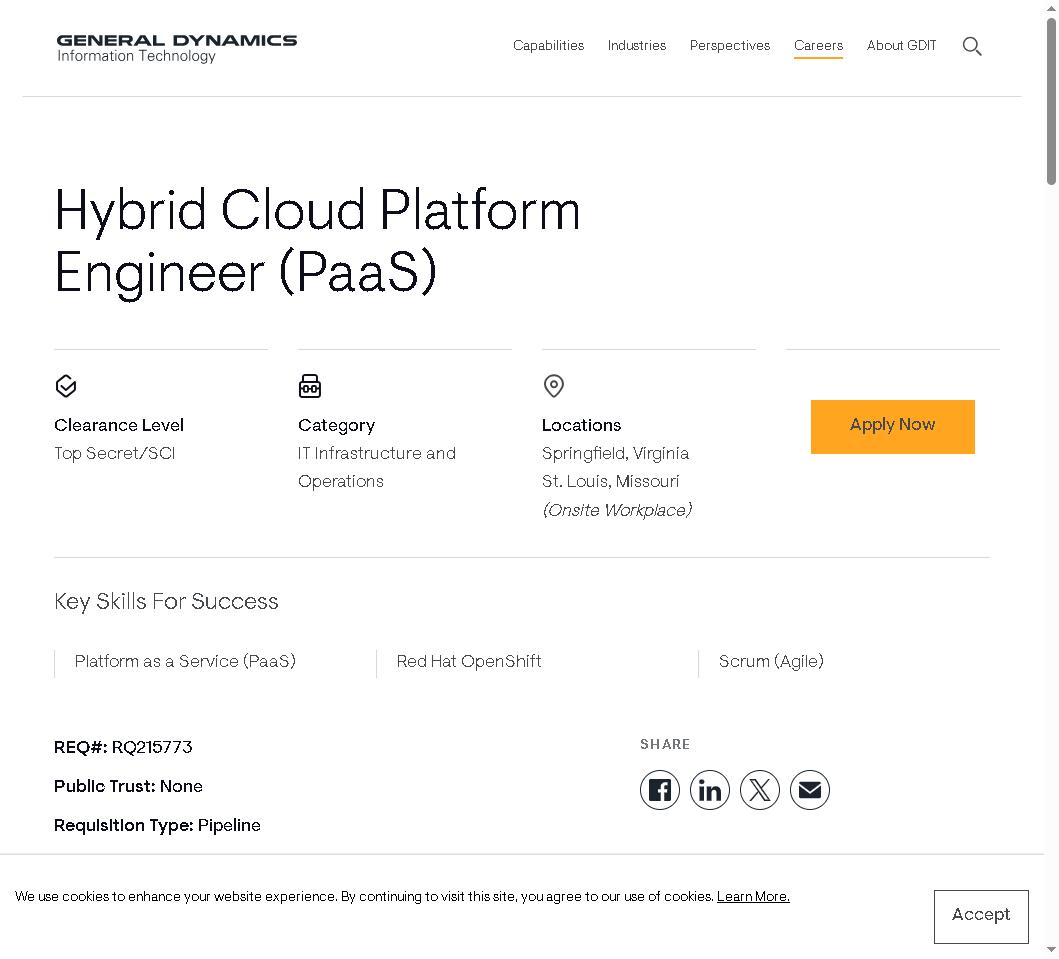1059x959 pixels.
Task: Go to General Dynamics Information Technology home logo
Action: pos(176,48)
